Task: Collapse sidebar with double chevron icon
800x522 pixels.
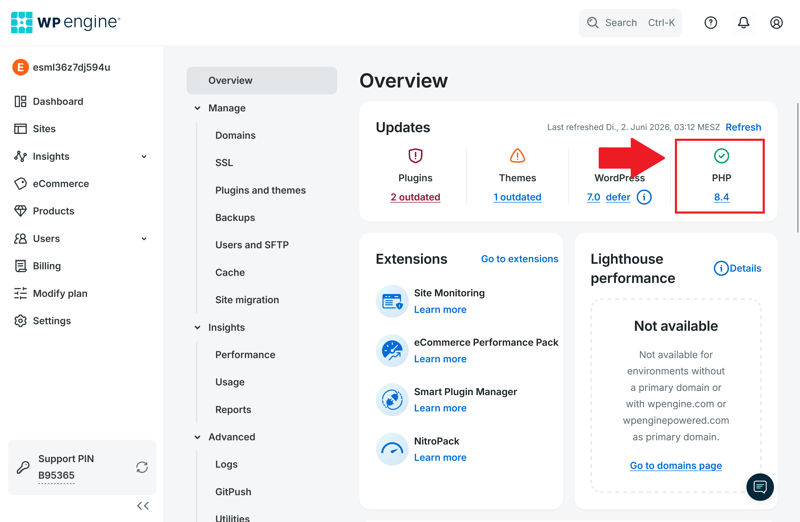Action: click(143, 506)
